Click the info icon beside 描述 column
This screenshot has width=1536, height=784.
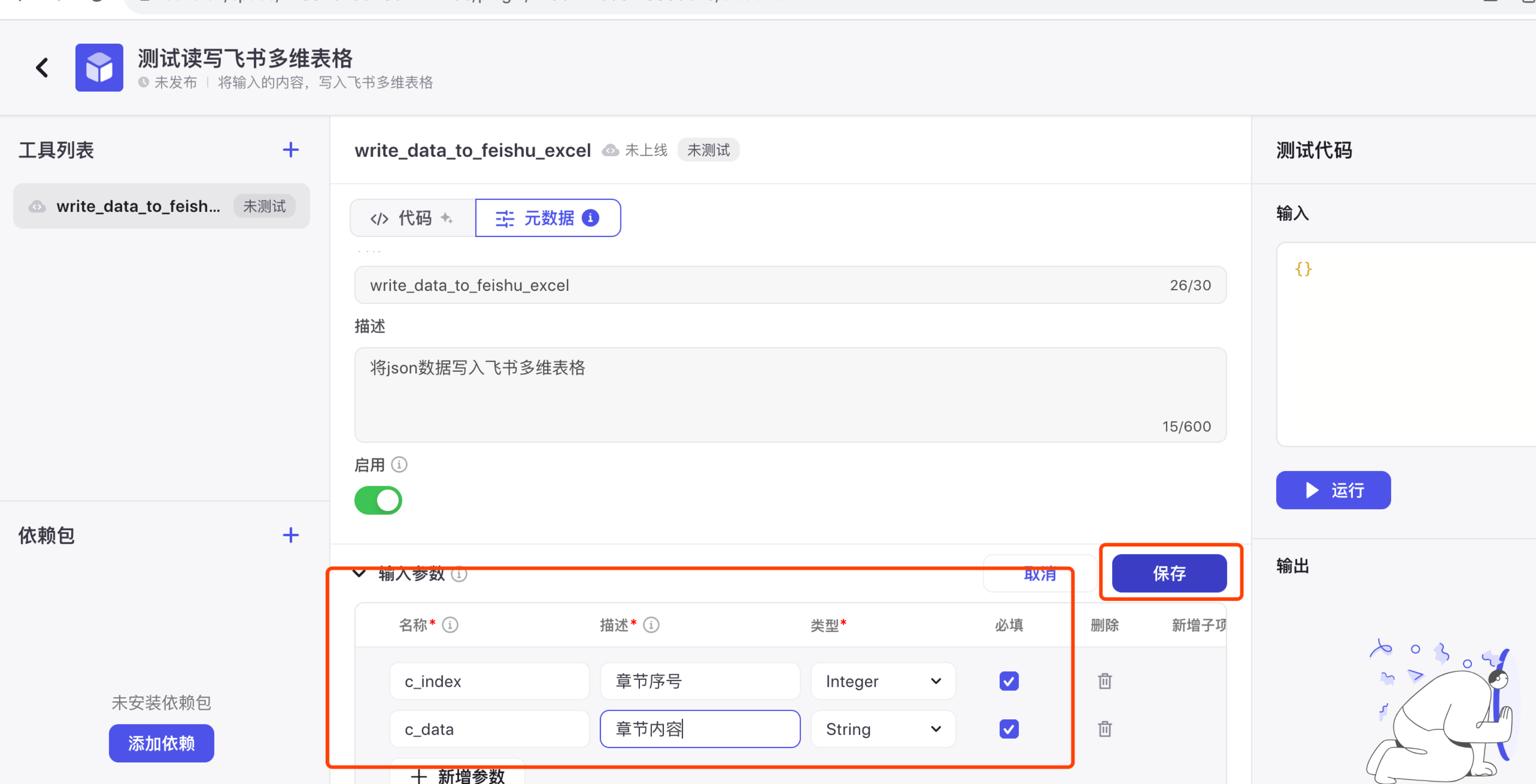pos(651,625)
